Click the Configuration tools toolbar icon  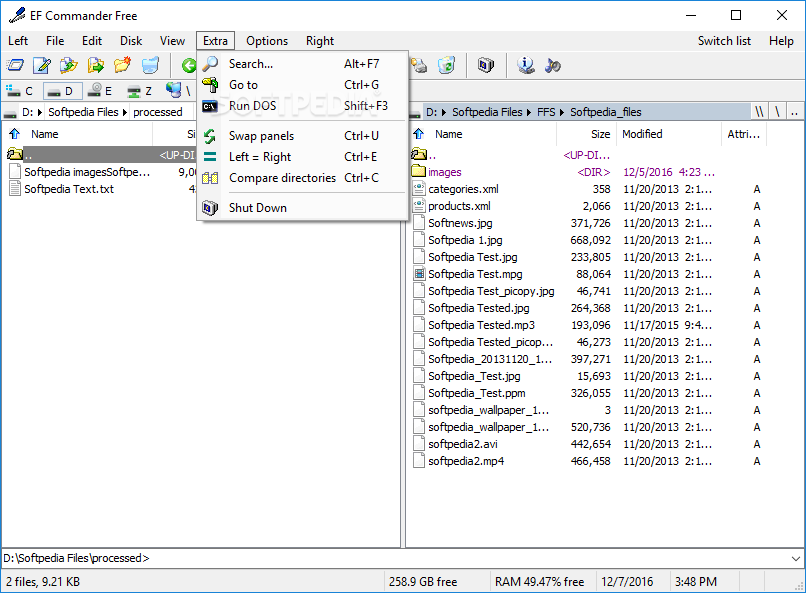[x=553, y=65]
